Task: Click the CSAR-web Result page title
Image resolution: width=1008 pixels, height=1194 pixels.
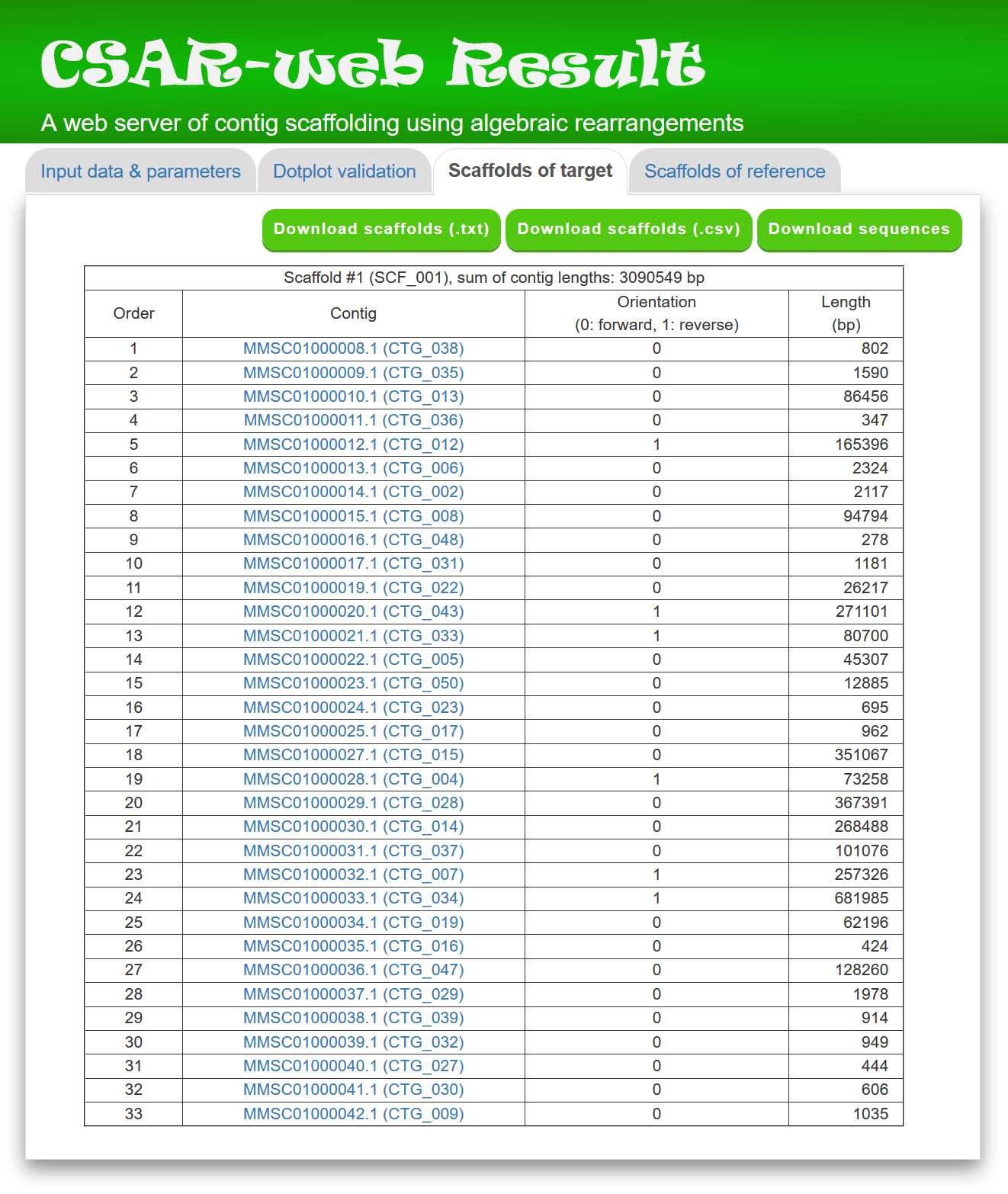Action: click(x=372, y=64)
